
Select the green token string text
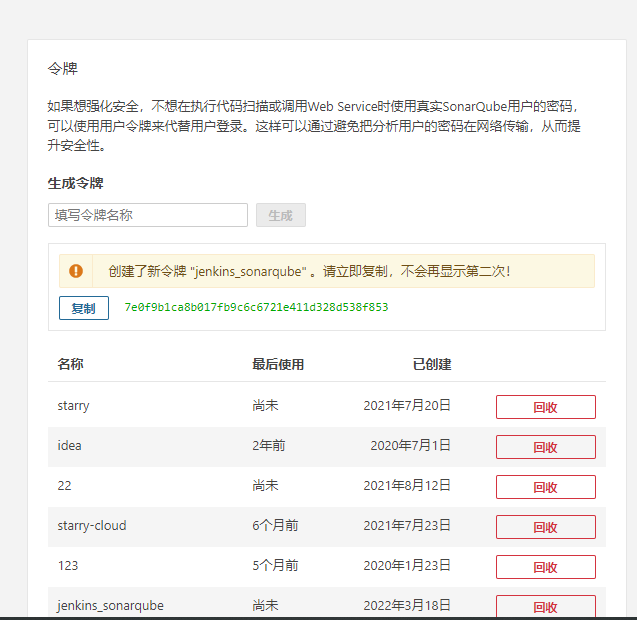pos(256,307)
